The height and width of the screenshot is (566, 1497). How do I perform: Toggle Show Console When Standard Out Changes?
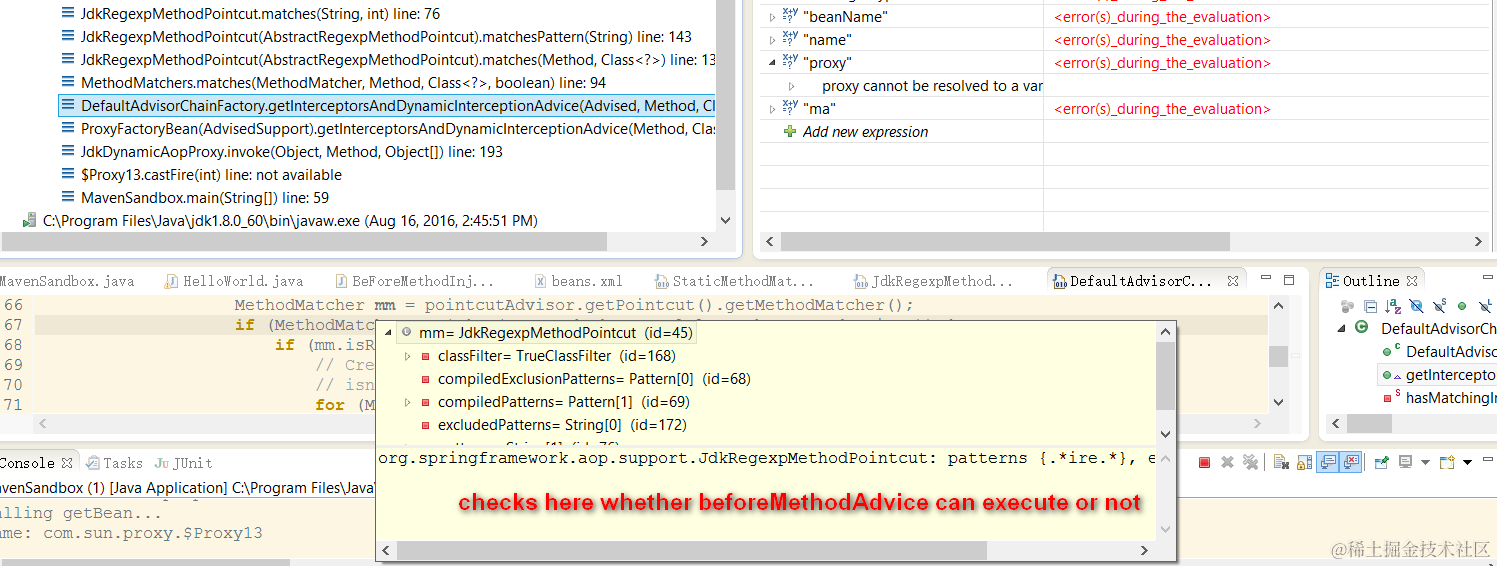pyautogui.click(x=1327, y=462)
